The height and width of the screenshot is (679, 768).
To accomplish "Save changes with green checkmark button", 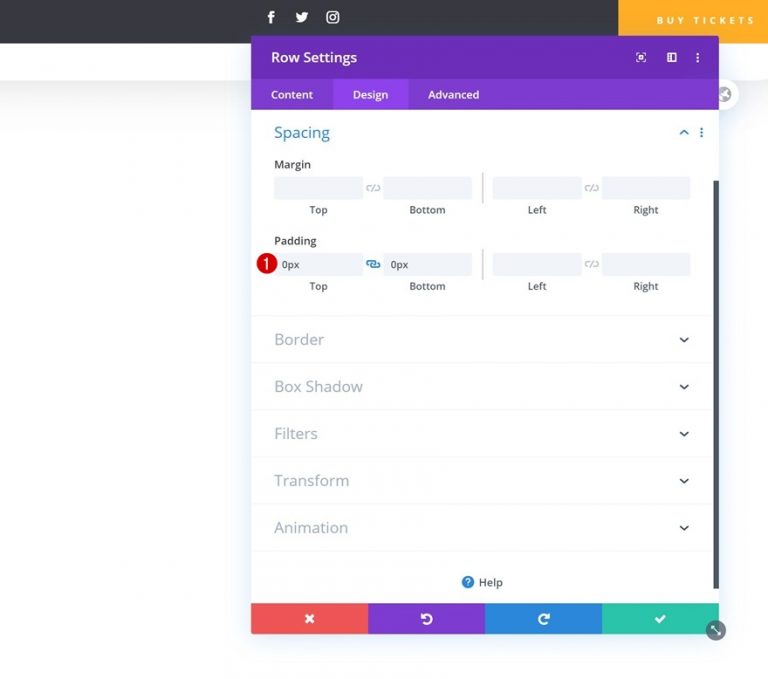I will coord(660,619).
